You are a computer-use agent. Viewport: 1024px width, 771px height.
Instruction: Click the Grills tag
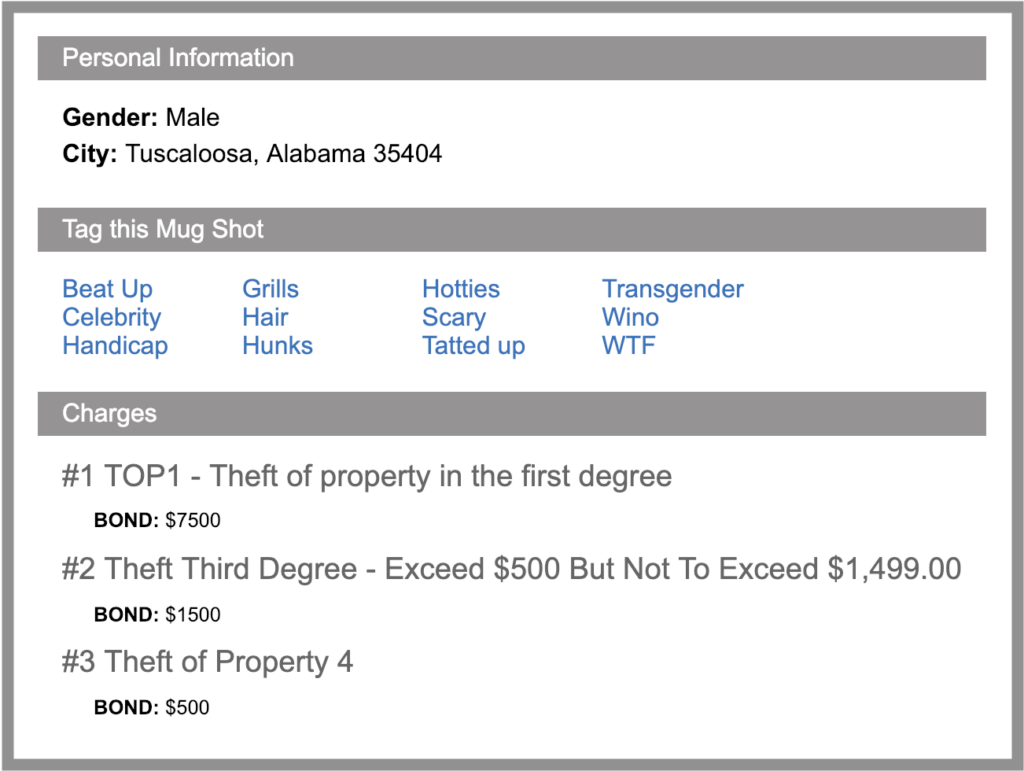[270, 289]
